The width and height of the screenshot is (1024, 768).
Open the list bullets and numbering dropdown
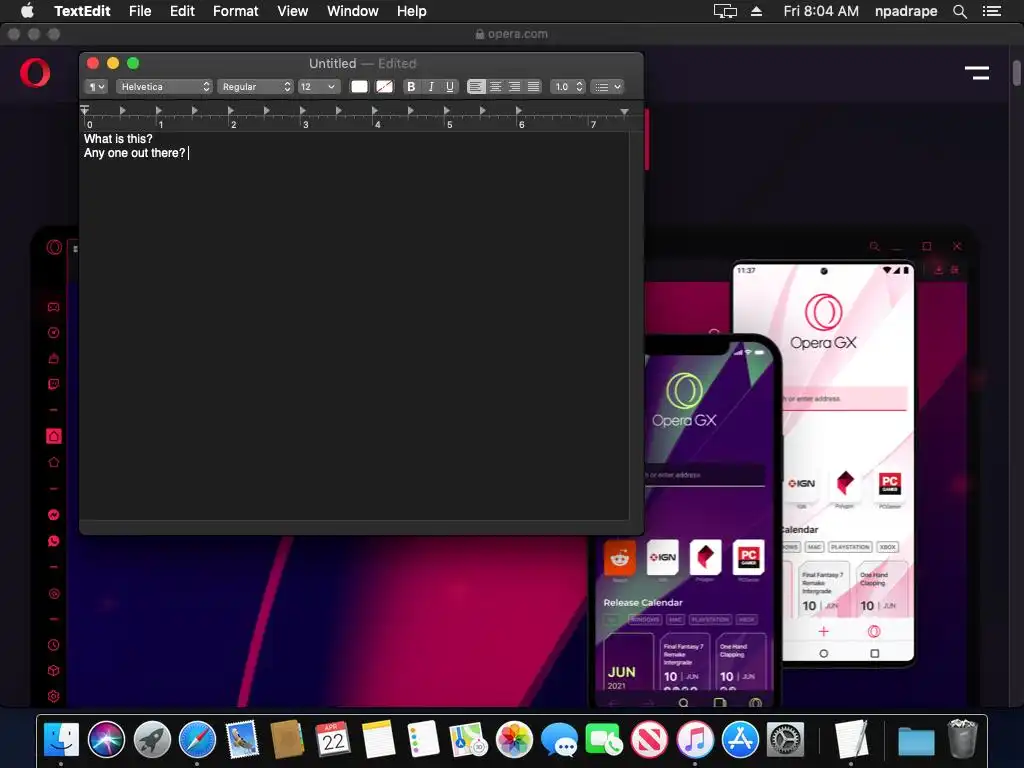(x=607, y=87)
